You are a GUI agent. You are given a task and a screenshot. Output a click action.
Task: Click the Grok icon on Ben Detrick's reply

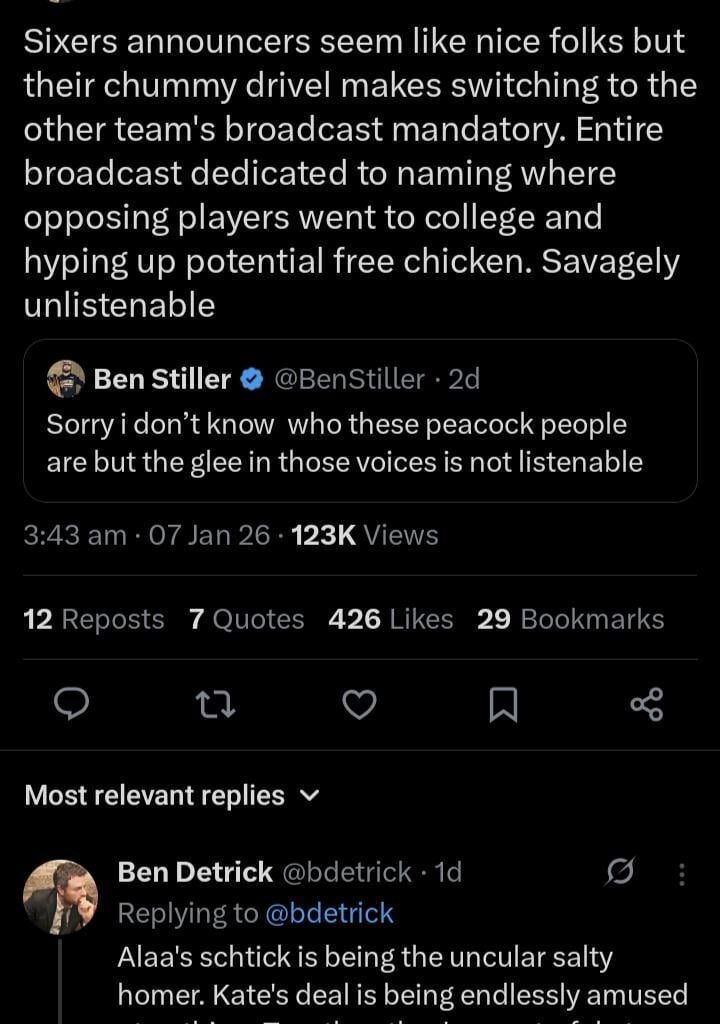click(x=620, y=873)
